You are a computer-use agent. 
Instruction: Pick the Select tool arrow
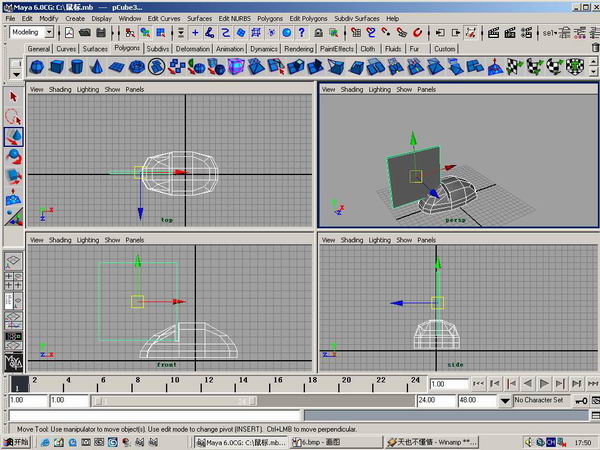tap(13, 97)
